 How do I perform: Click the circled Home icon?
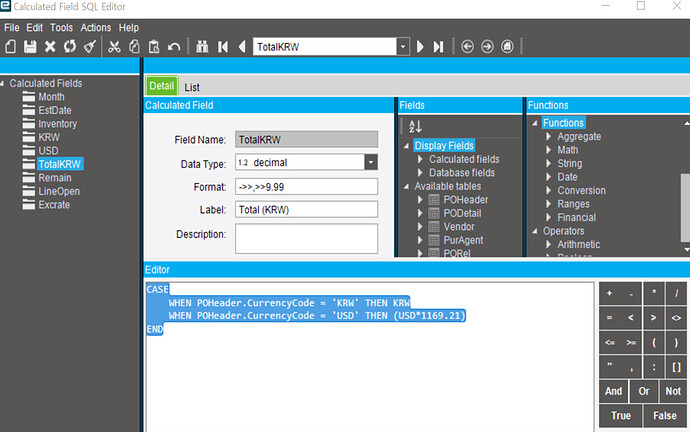click(x=507, y=47)
